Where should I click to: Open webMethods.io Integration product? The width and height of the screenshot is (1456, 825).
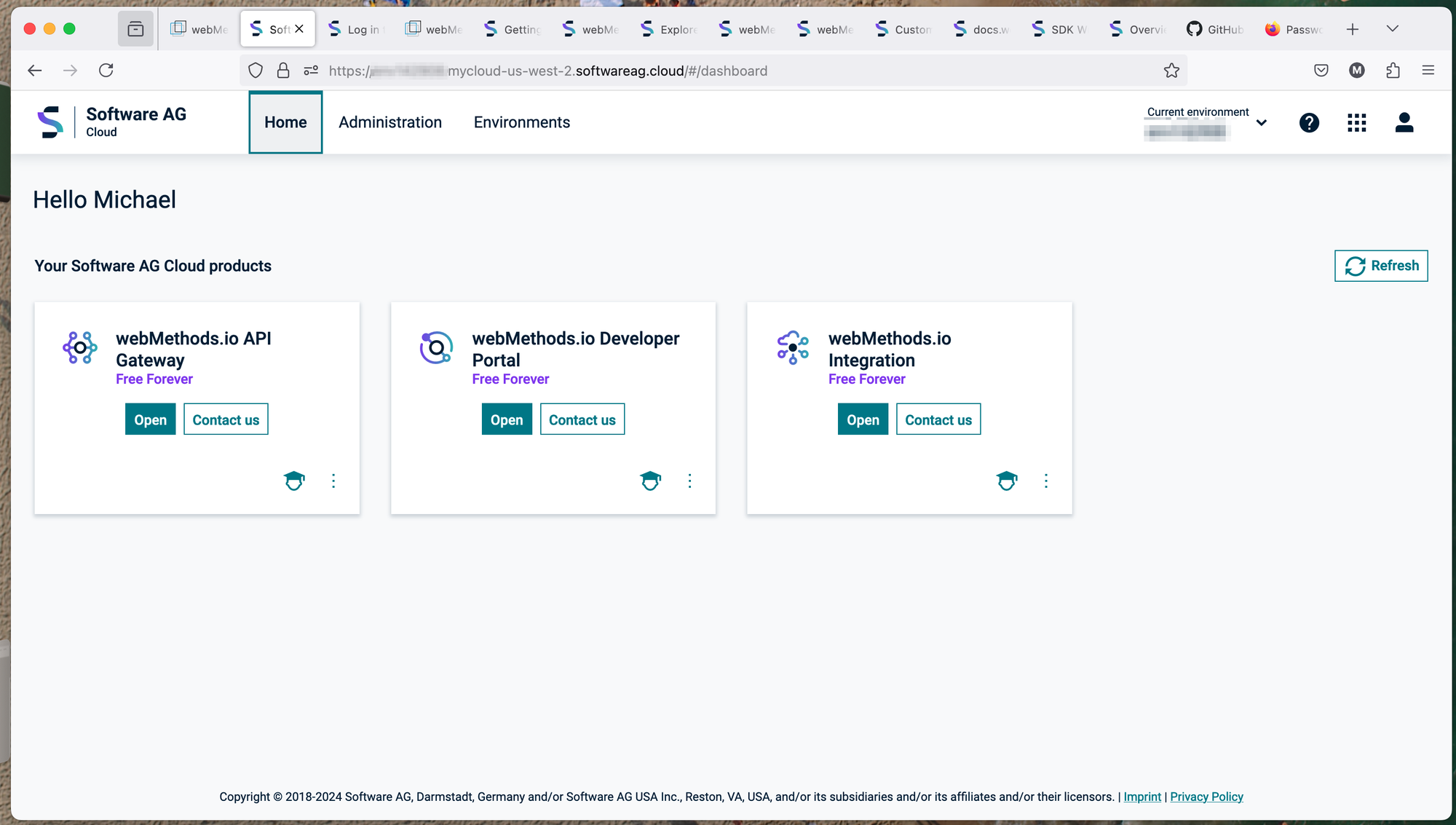click(x=863, y=419)
